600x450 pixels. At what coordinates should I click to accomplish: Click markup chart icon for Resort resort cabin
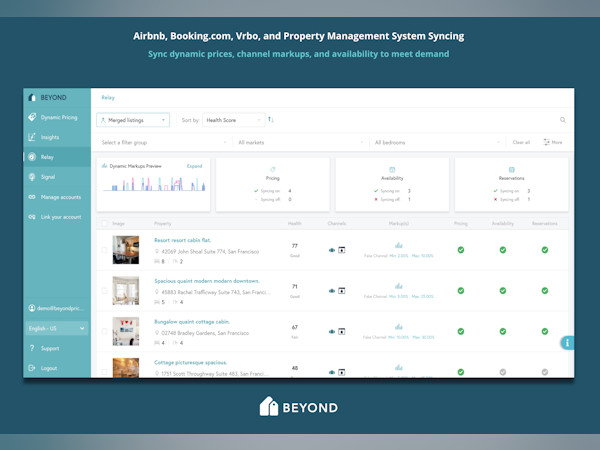399,245
